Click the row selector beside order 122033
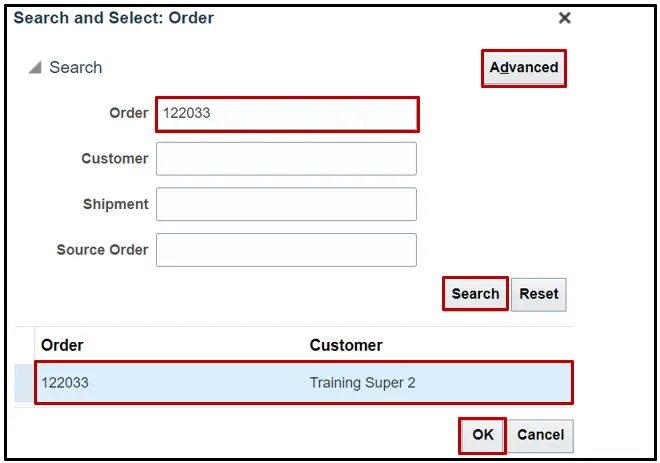This screenshot has height=463, width=660. point(23,383)
